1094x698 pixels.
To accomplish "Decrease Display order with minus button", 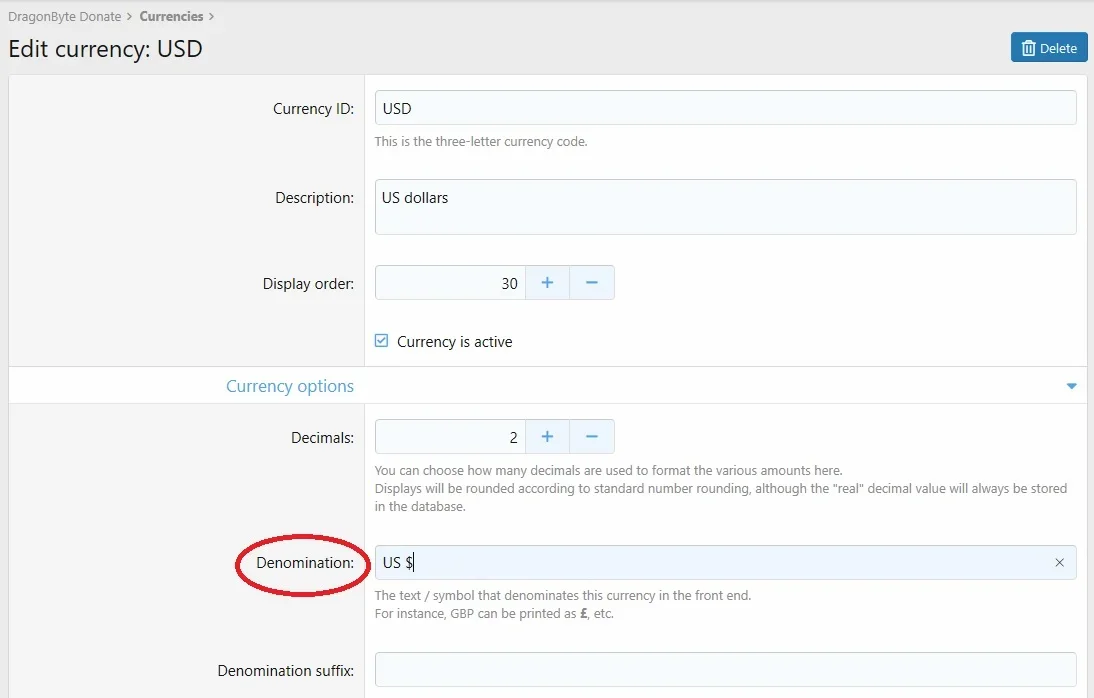I will 591,283.
